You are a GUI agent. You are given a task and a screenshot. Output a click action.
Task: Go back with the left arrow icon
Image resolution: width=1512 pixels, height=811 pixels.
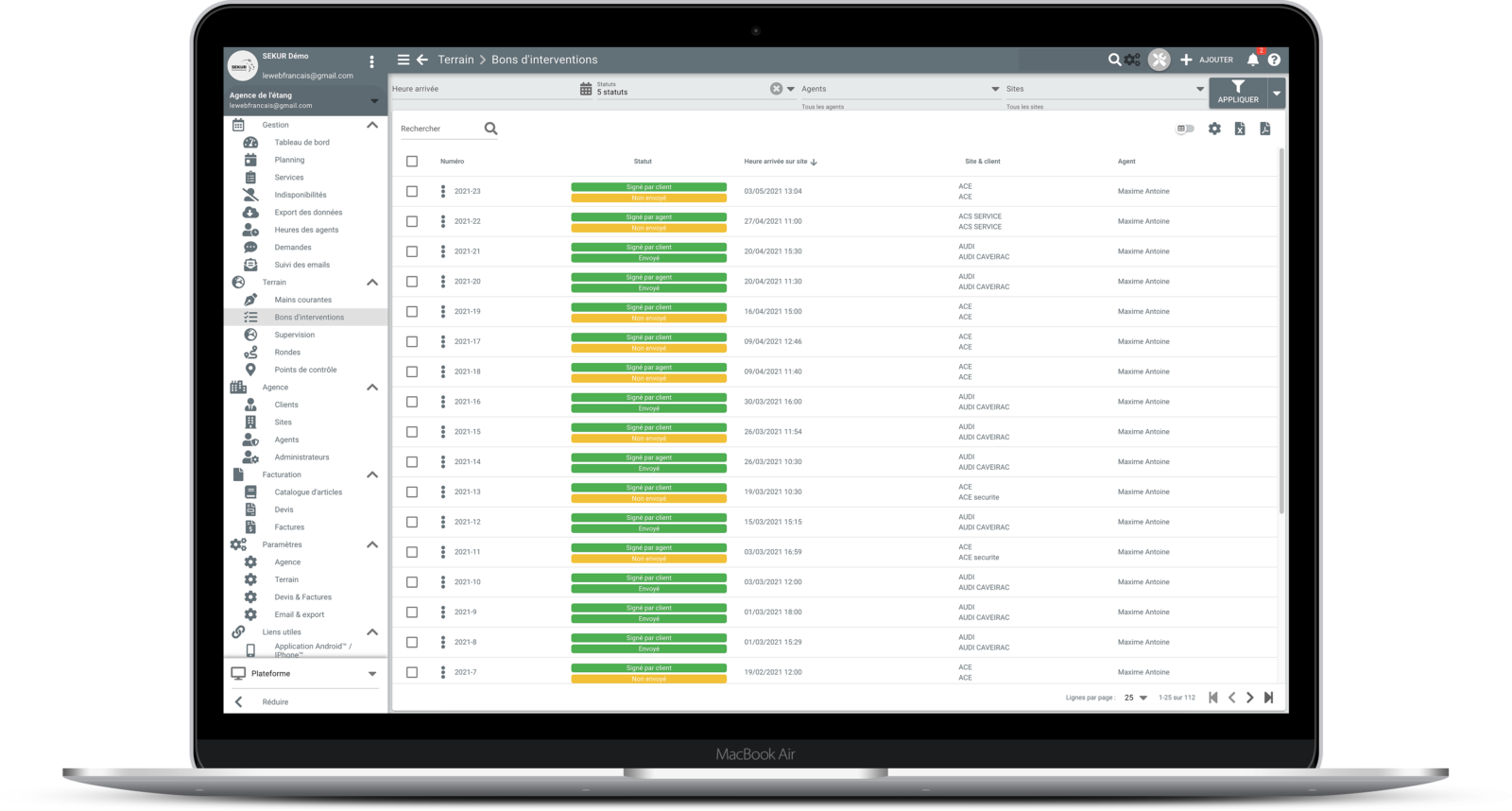422,60
